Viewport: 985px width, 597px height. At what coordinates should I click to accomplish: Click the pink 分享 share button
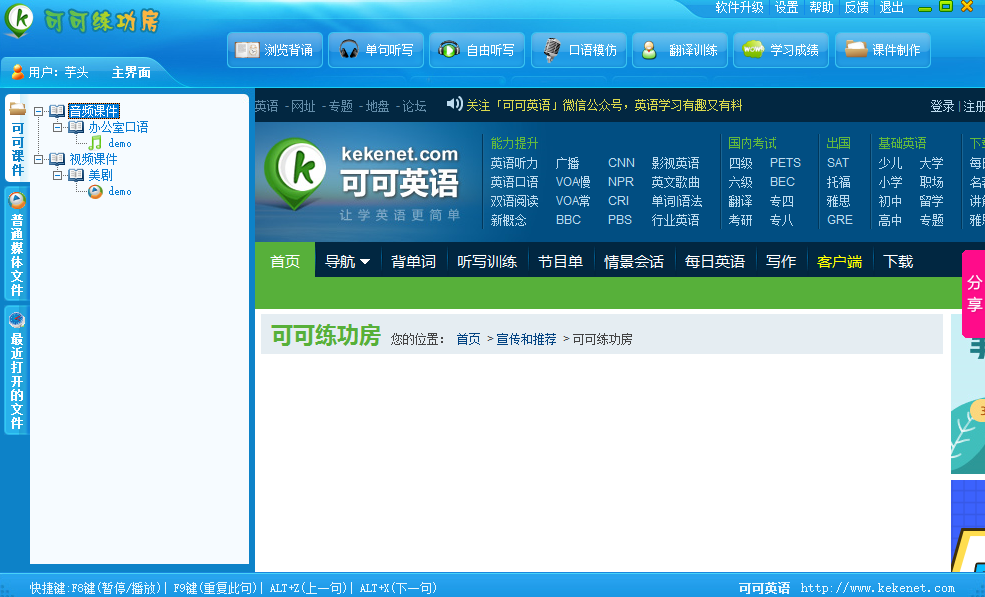pyautogui.click(x=973, y=294)
